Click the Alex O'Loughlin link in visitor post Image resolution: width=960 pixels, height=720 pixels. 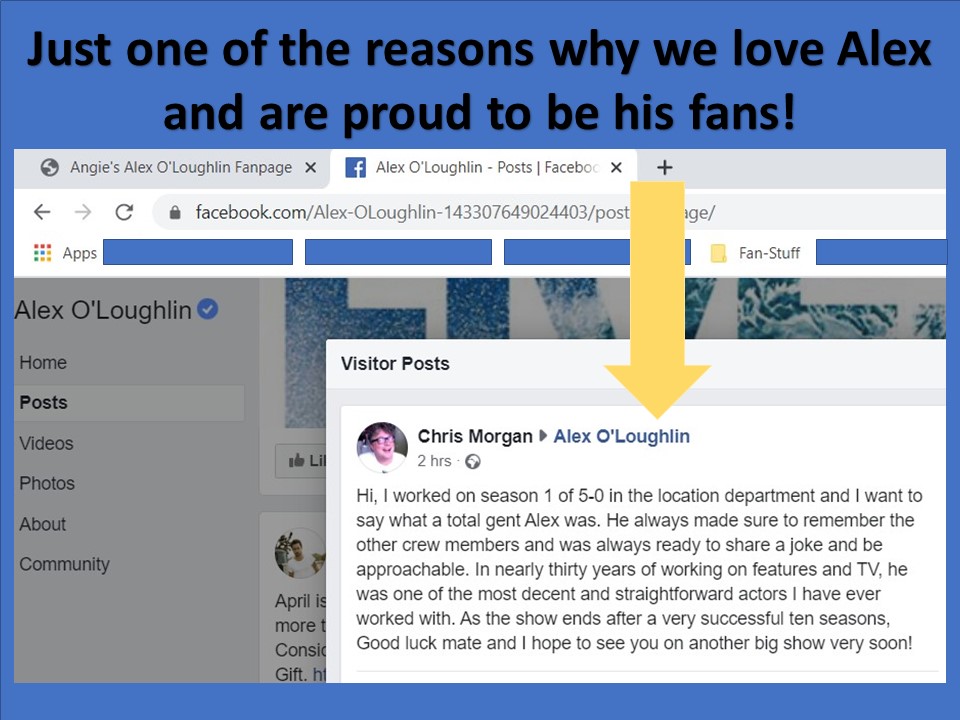click(x=621, y=436)
